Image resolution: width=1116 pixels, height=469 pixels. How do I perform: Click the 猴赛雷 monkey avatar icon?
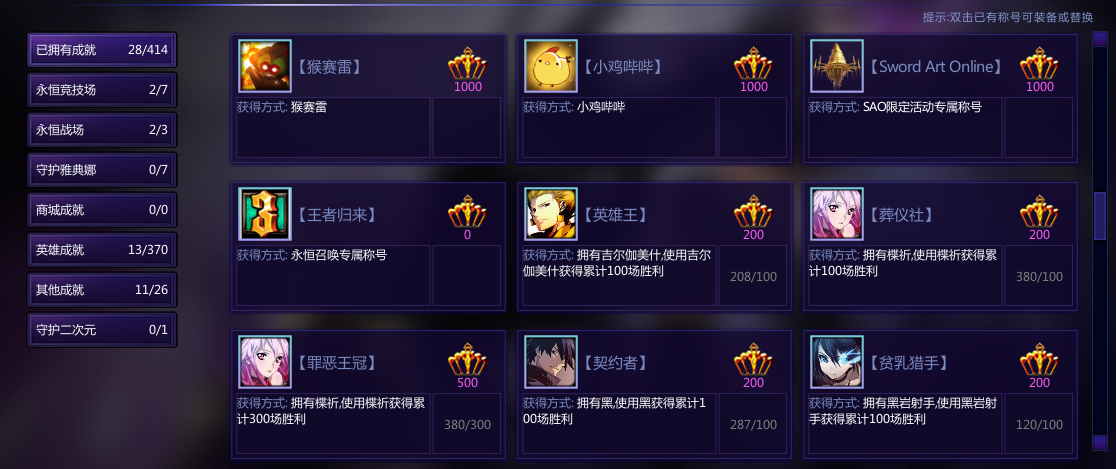(x=265, y=66)
